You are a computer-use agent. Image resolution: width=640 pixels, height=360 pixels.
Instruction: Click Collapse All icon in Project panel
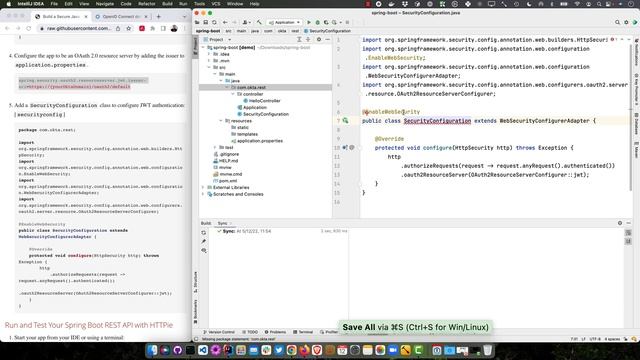[x=308, y=40]
